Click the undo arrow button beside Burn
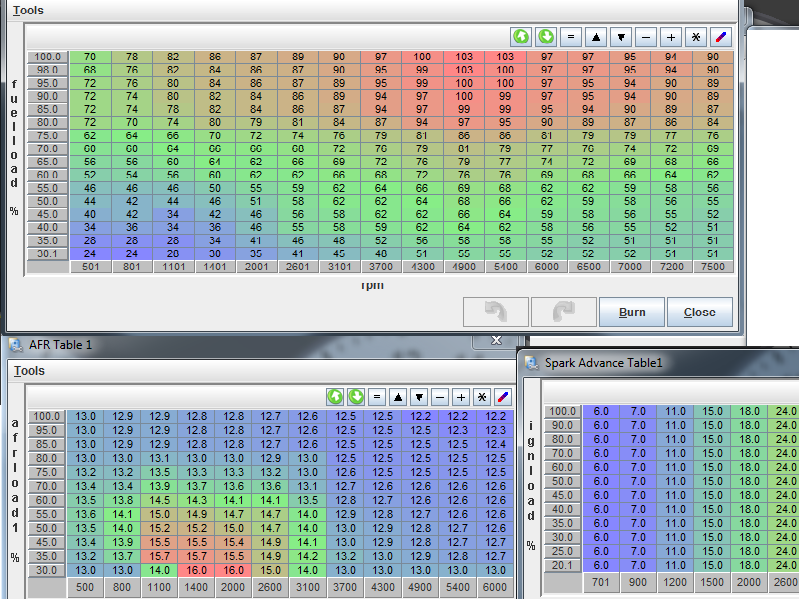 click(494, 312)
